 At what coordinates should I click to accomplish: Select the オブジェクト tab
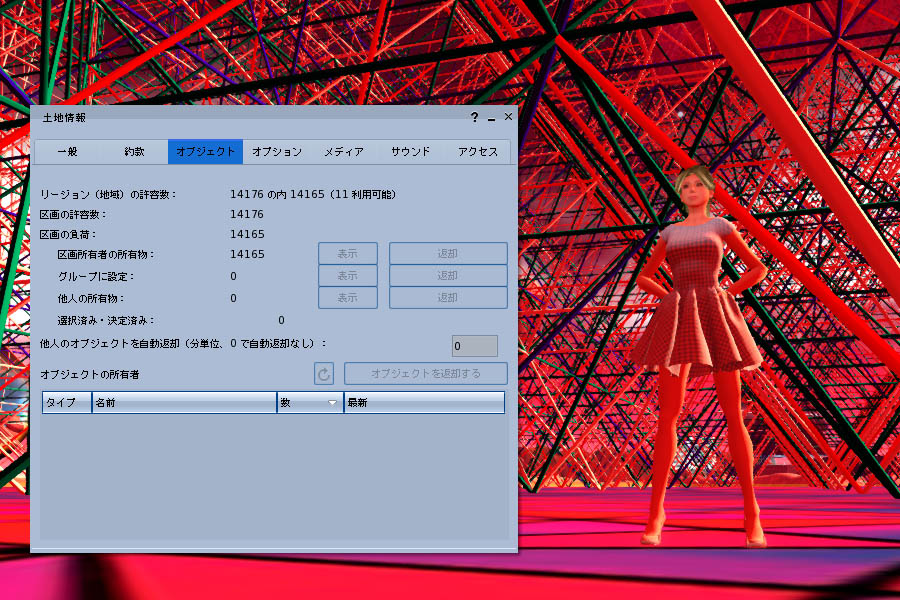pyautogui.click(x=205, y=152)
